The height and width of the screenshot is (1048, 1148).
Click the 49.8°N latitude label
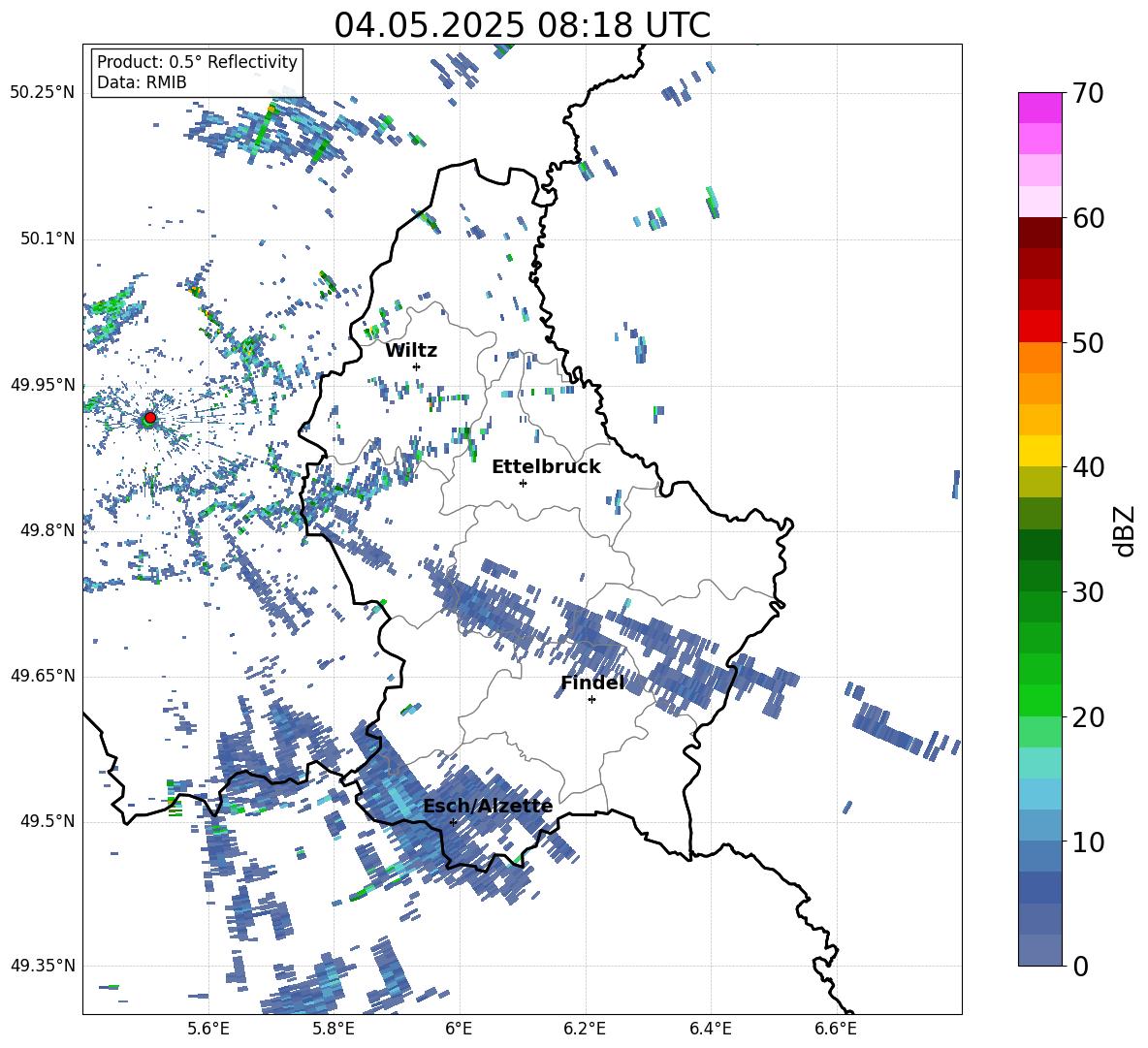click(48, 530)
